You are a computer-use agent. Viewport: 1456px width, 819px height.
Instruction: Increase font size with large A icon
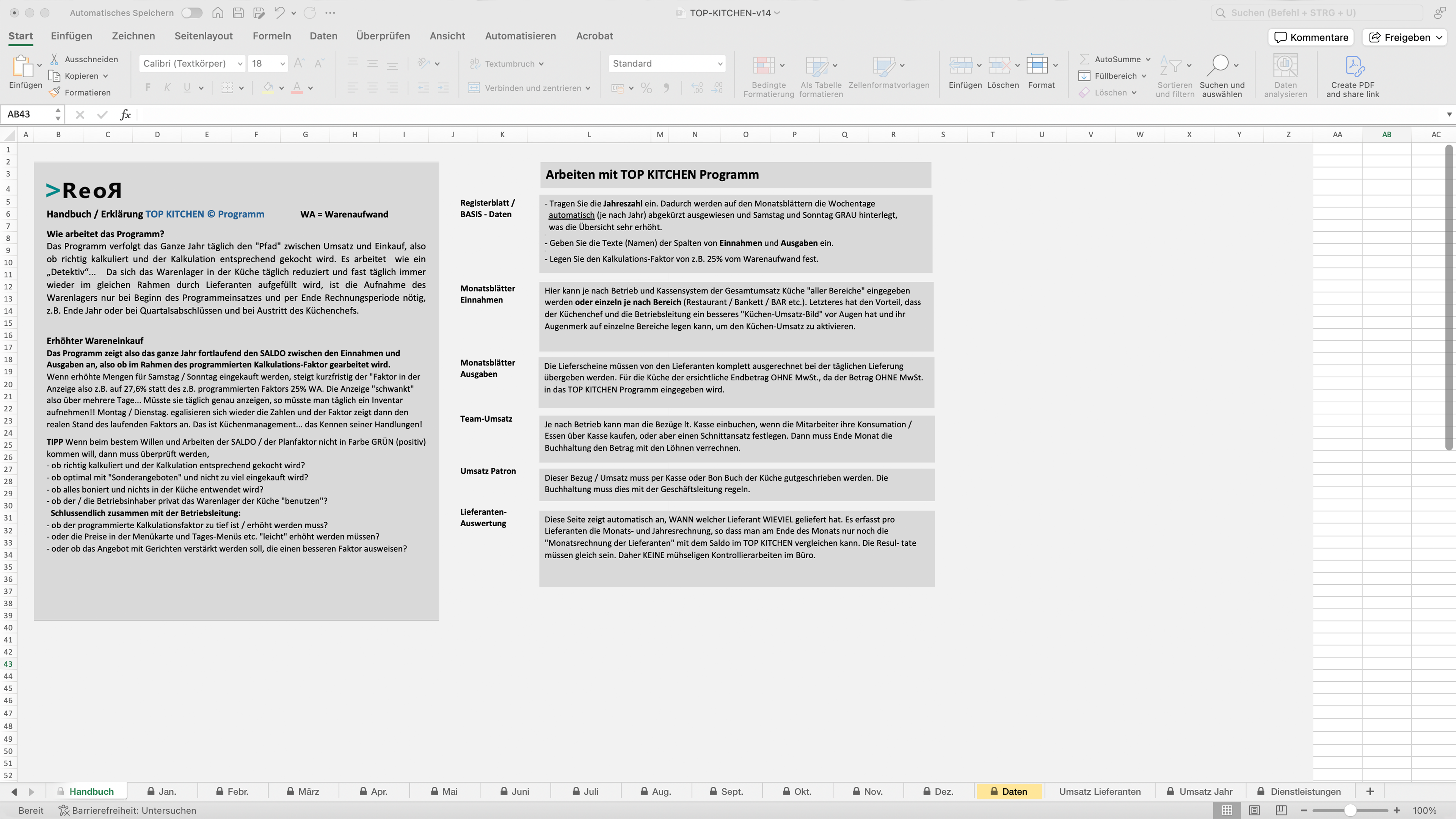(300, 63)
